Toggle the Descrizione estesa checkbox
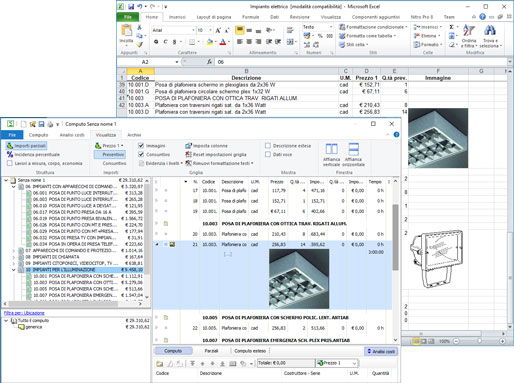This screenshot has height=383, width=514. point(268,146)
